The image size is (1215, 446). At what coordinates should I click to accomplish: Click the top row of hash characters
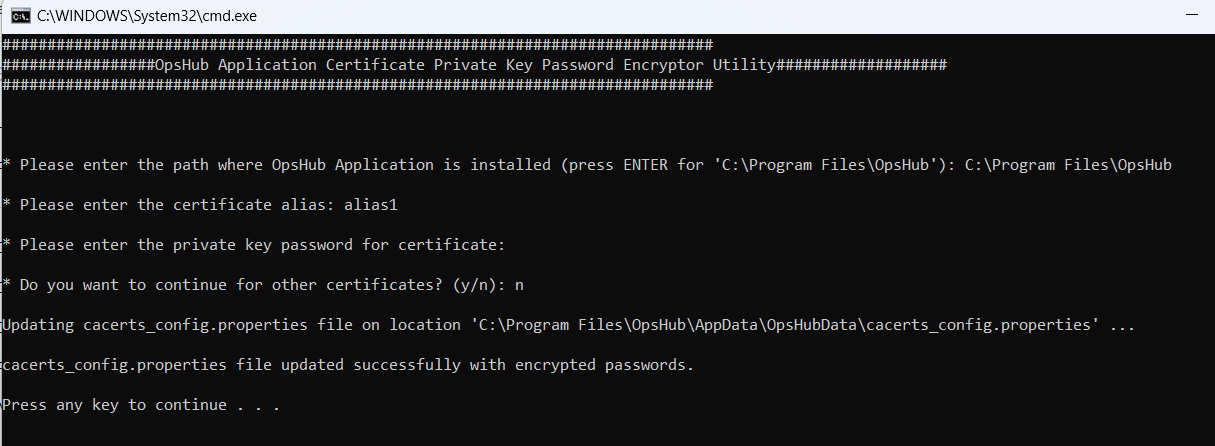[x=357, y=45]
